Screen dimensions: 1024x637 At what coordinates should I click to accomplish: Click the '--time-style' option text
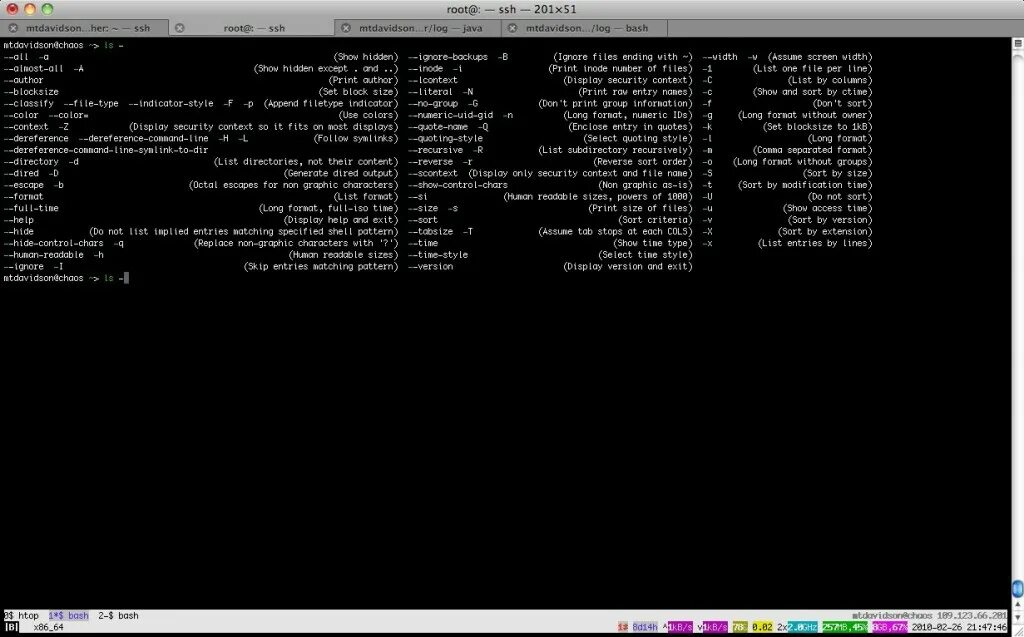(x=438, y=255)
